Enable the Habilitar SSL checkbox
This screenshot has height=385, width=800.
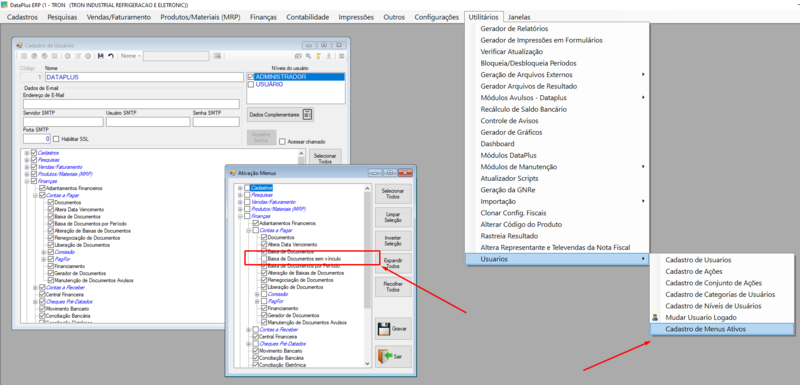(57, 139)
